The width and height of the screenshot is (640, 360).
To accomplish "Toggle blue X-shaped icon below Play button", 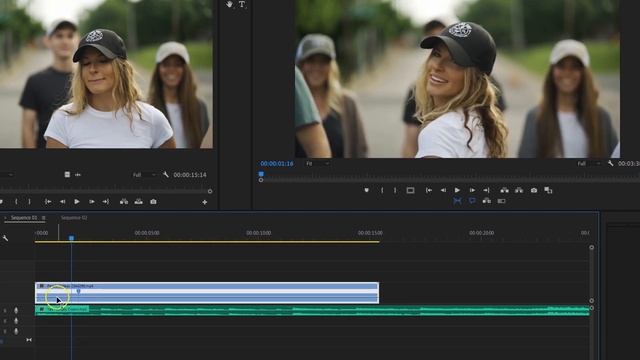I will pos(457,201).
